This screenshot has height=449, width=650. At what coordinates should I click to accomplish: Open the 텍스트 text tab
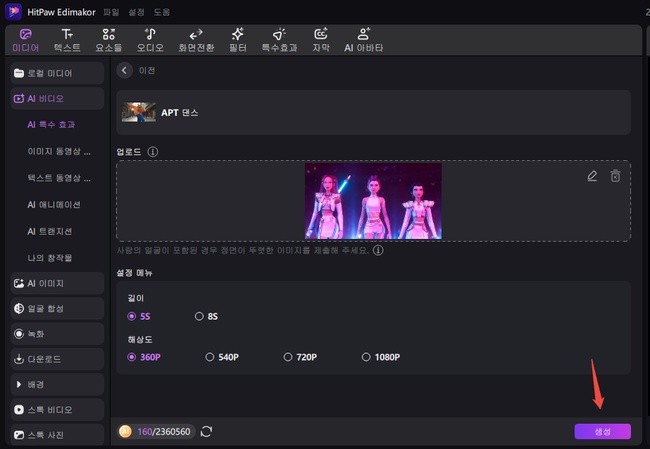67,40
